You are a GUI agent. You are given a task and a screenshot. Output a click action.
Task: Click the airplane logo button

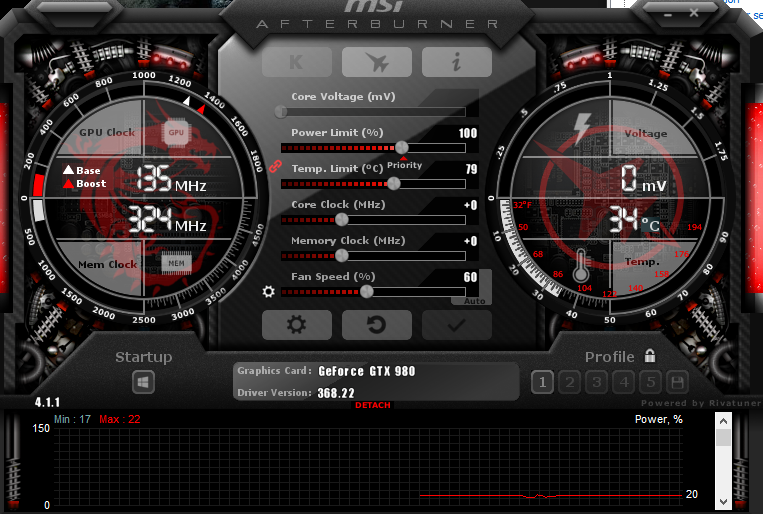coord(377,62)
